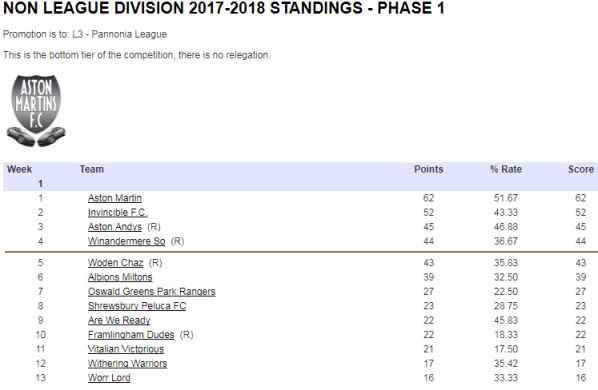Click the Phase 1 standings heading
The height and width of the screenshot is (390, 598).
click(x=224, y=8)
